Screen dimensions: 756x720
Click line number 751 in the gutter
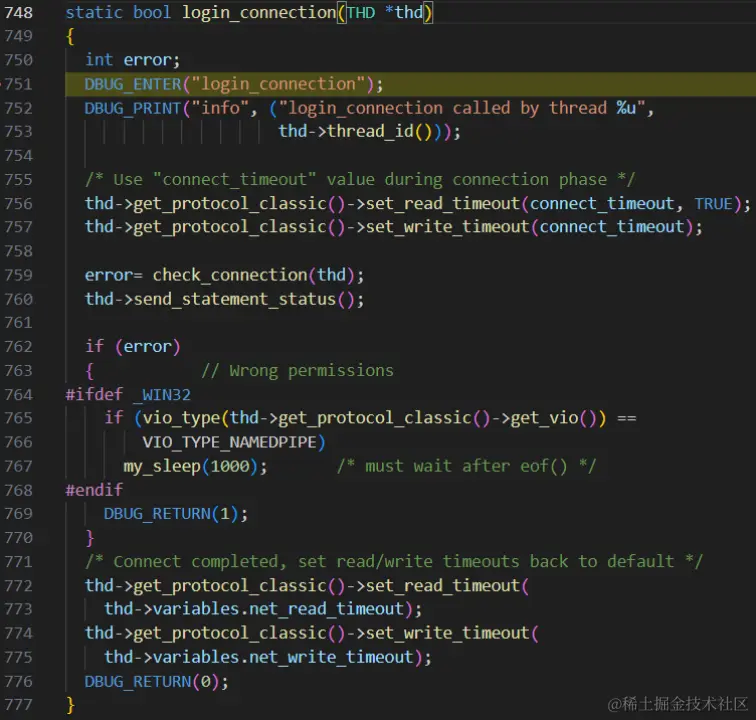tap(18, 84)
